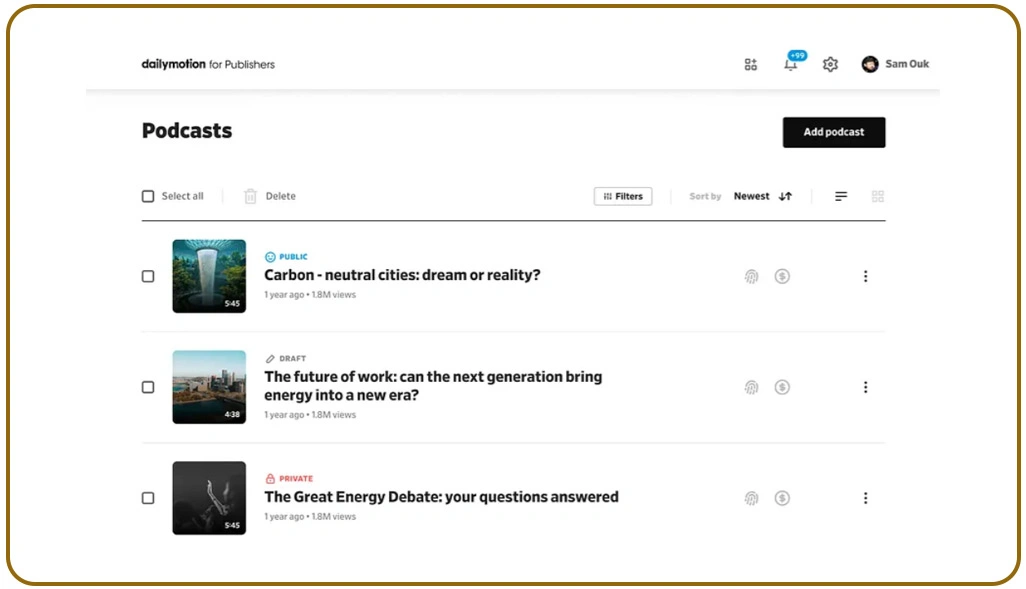The height and width of the screenshot is (589, 1026).
Task: Open the settings gear
Action: 830,64
